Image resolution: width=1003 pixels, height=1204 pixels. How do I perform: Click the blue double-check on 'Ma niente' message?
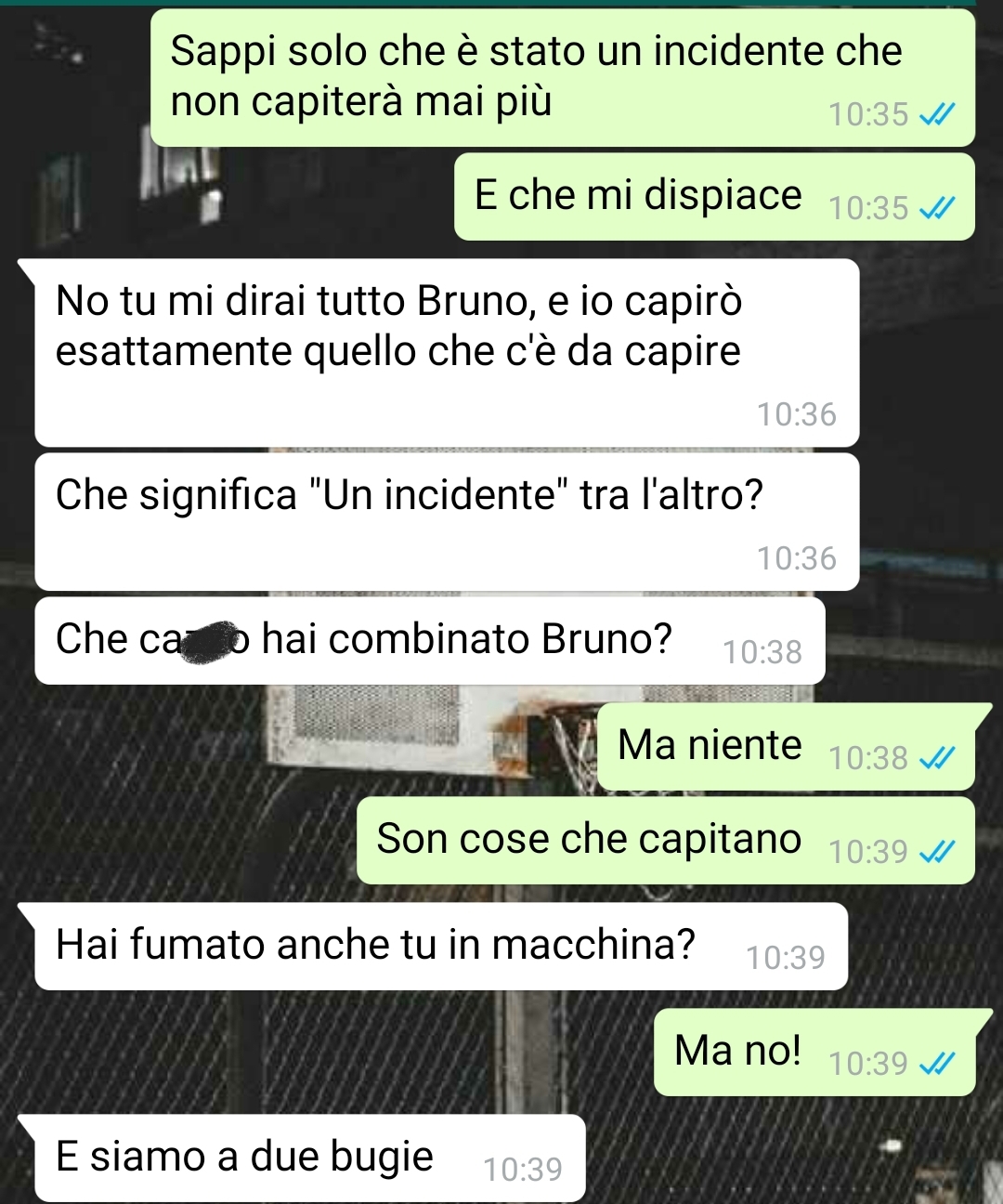click(x=936, y=759)
